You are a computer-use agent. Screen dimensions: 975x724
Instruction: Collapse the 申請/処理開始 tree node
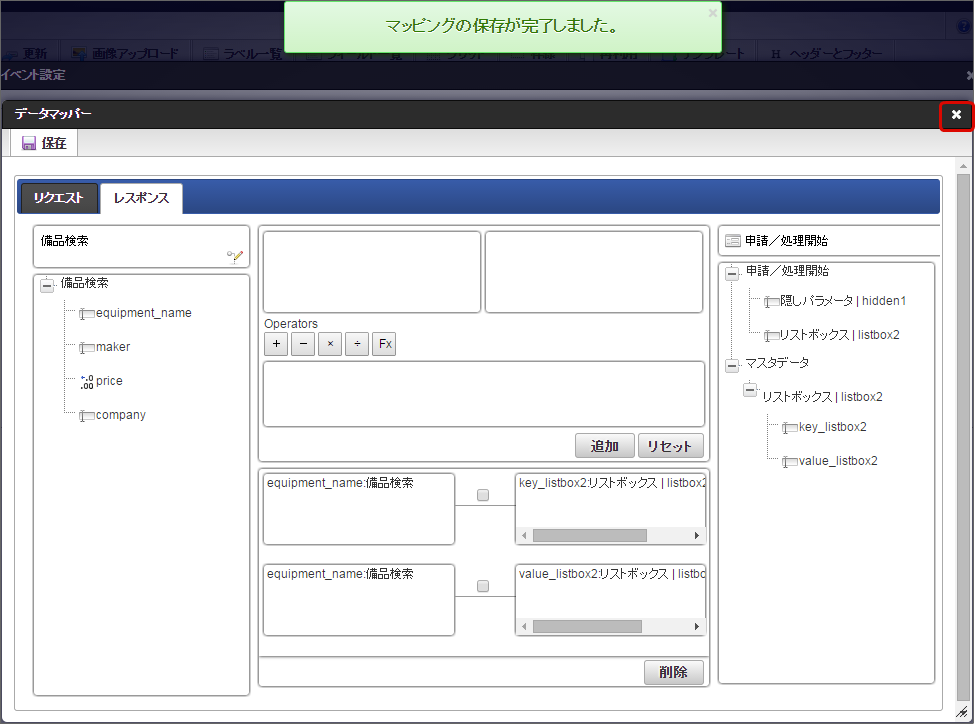732,274
